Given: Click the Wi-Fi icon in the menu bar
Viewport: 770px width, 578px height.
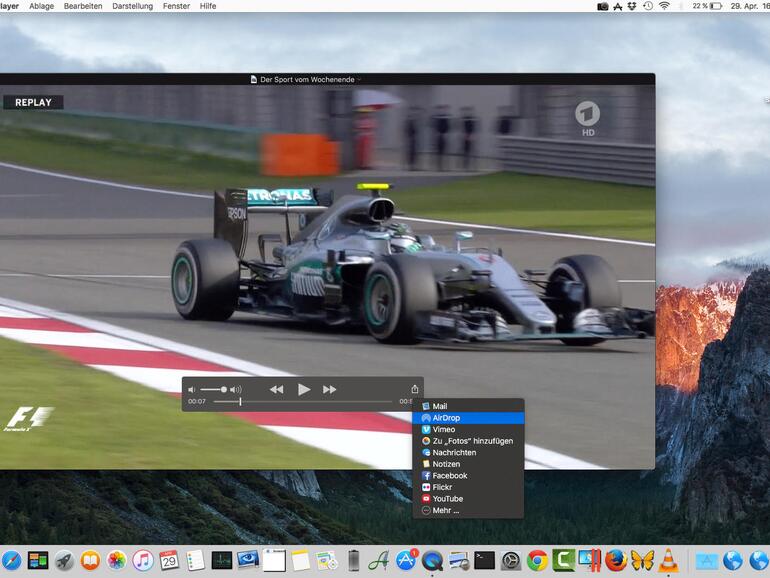Looking at the screenshot, I should pos(664,6).
